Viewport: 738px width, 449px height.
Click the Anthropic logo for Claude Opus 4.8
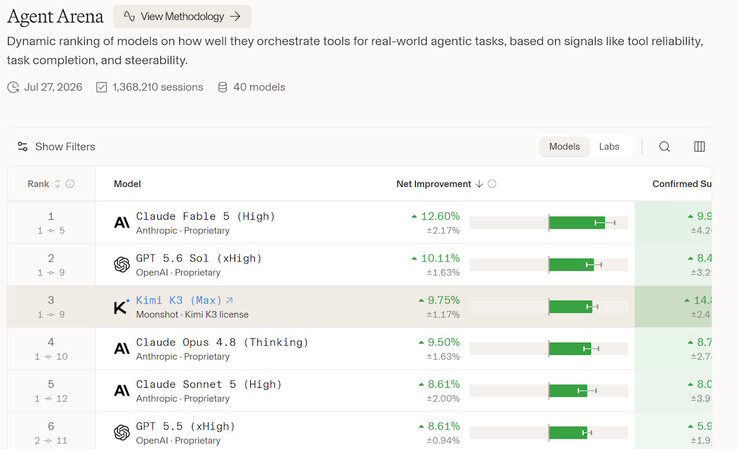122,349
